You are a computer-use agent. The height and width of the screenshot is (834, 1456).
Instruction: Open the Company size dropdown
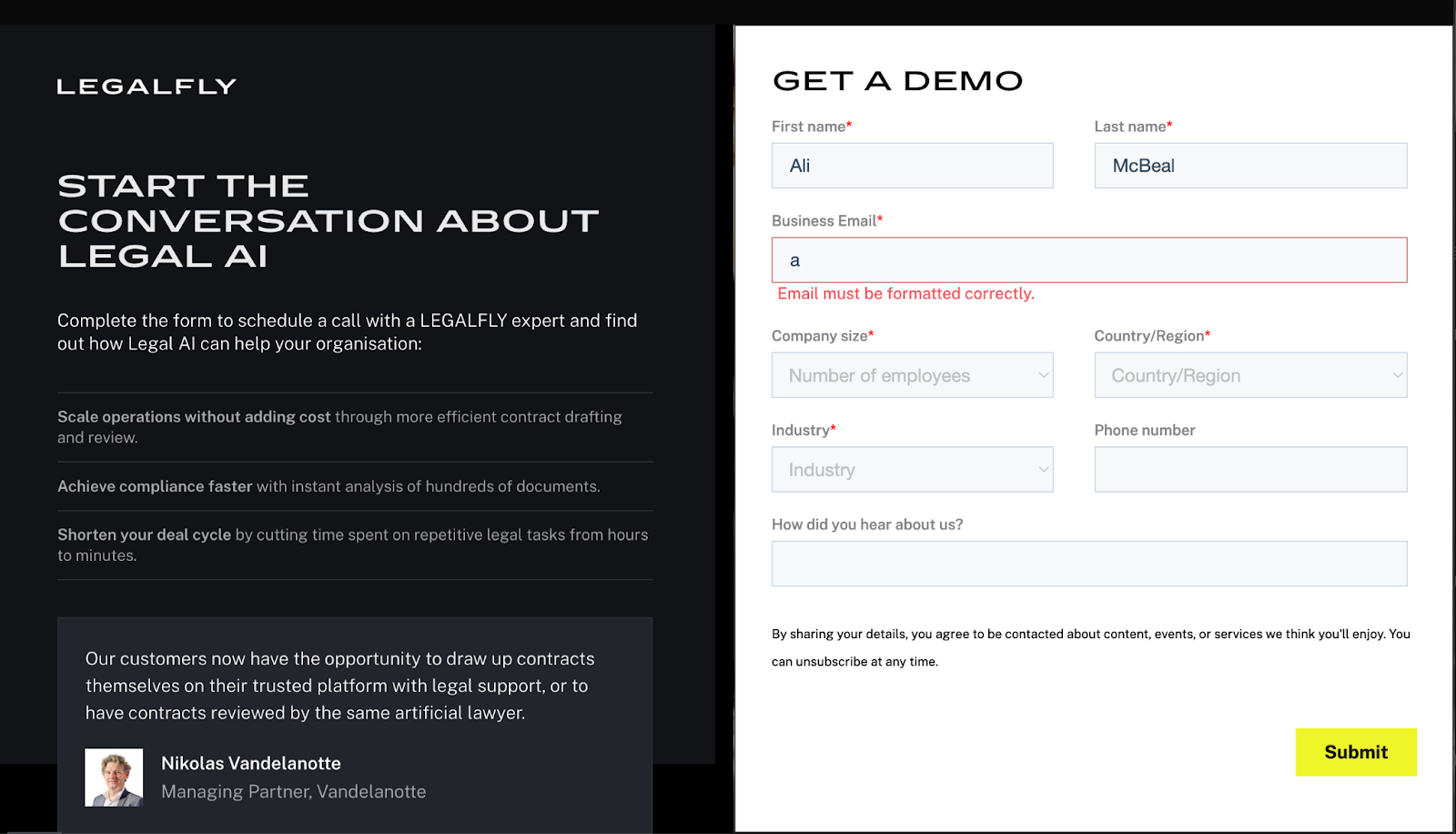click(x=911, y=374)
